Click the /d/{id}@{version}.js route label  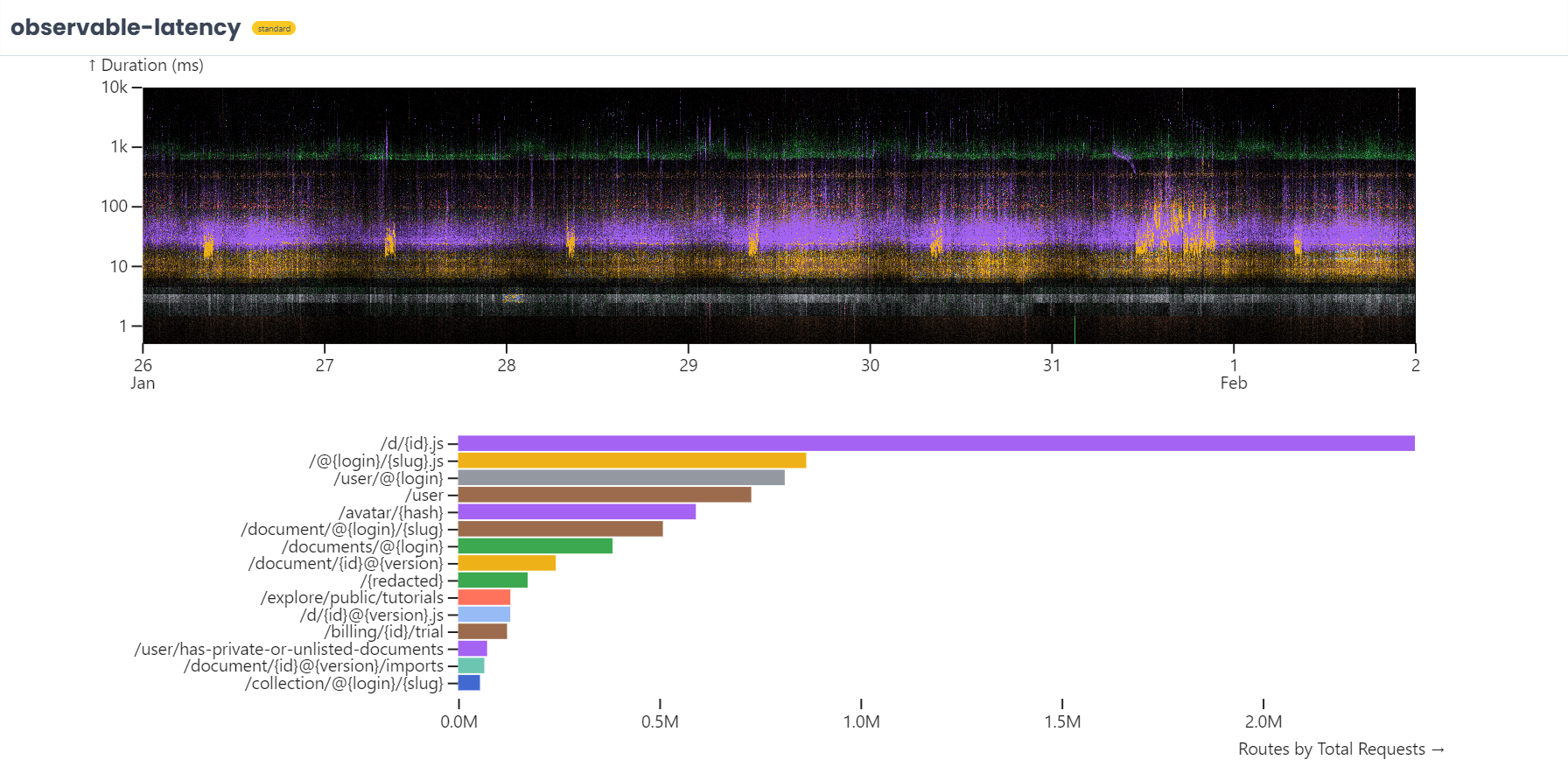coord(372,615)
